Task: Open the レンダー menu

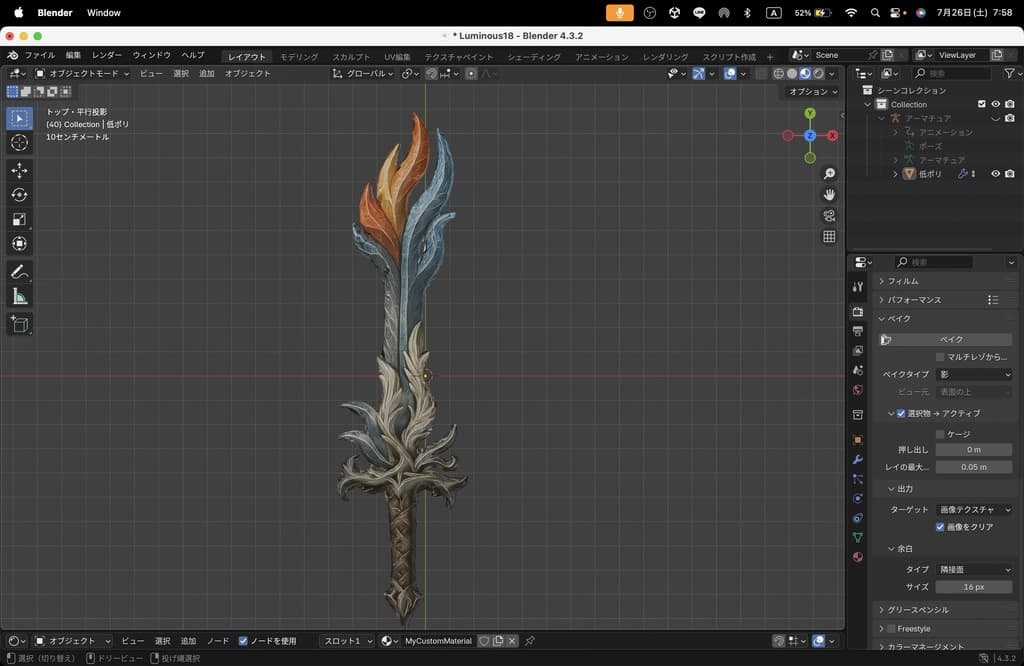Action: pyautogui.click(x=107, y=55)
